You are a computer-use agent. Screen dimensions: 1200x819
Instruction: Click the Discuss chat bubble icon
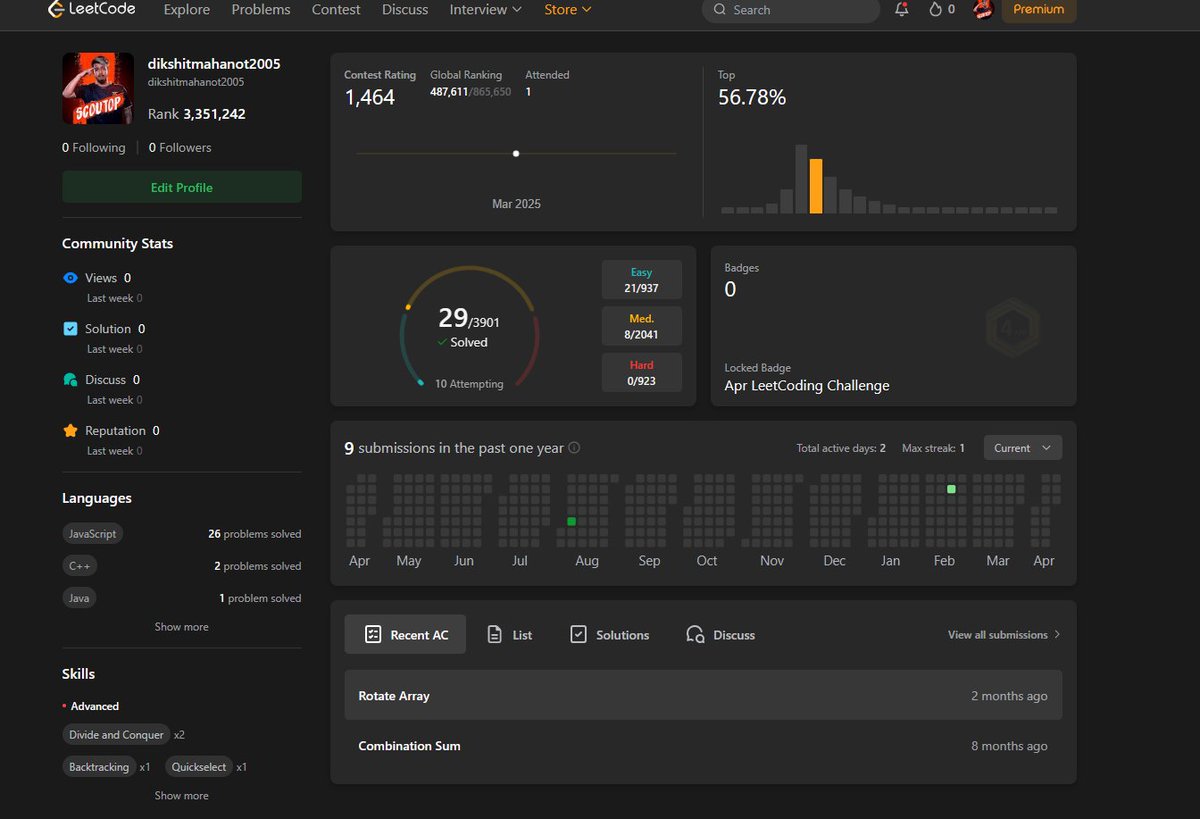click(x=70, y=380)
